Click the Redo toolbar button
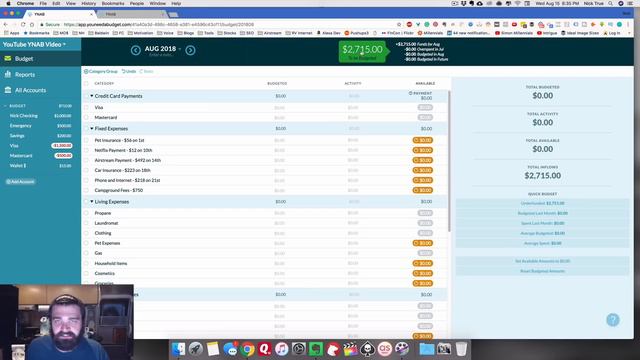 click(x=147, y=71)
